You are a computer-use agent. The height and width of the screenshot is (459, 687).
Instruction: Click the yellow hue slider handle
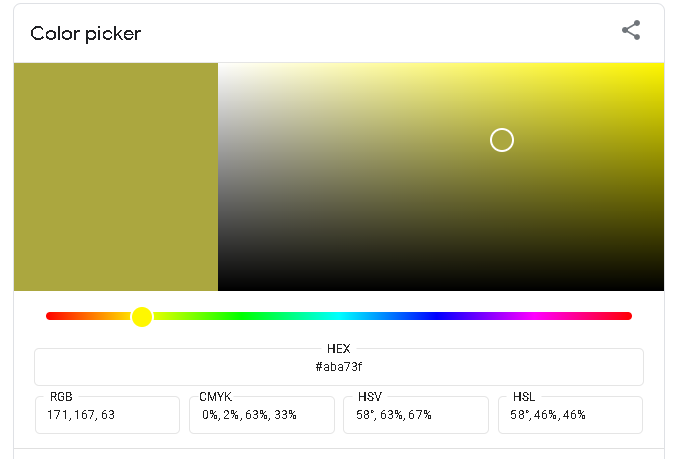point(142,316)
